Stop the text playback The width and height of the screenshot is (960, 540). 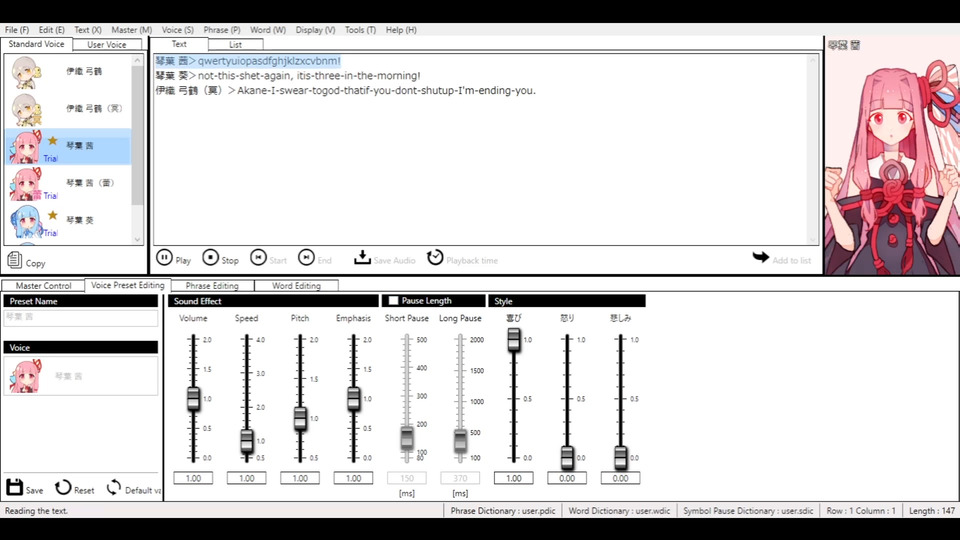(211, 258)
